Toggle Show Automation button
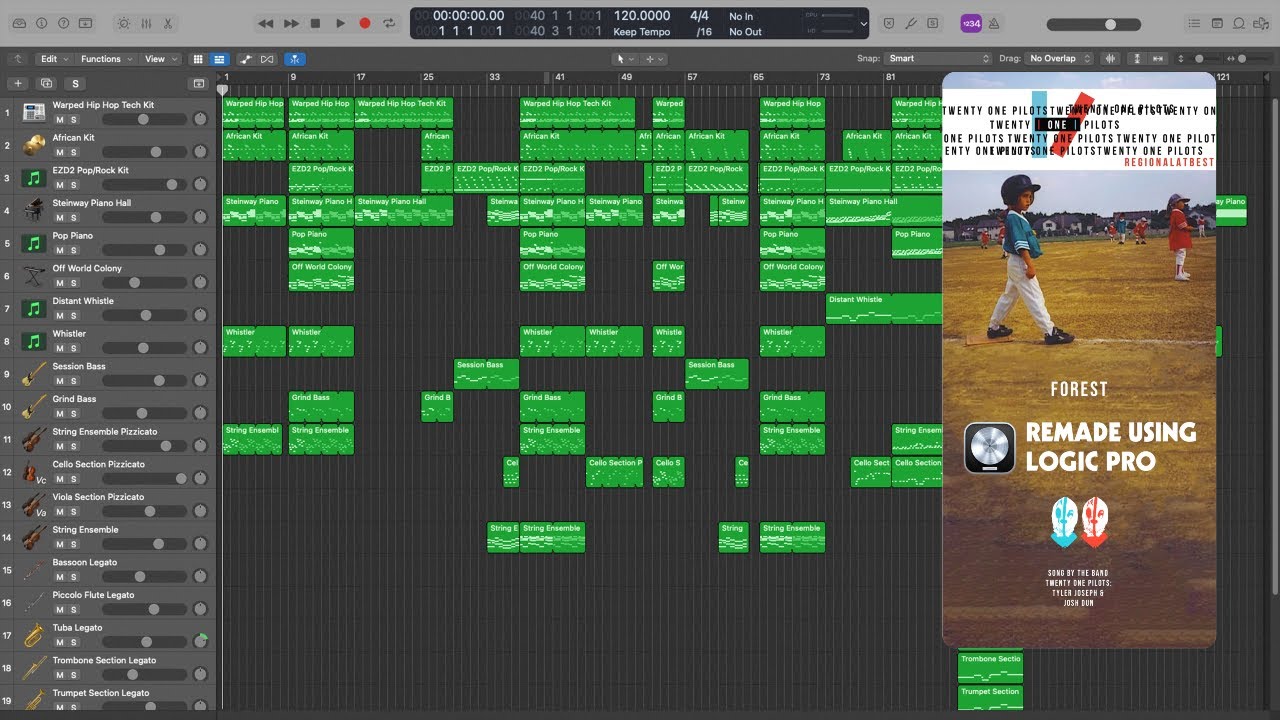 [x=246, y=59]
